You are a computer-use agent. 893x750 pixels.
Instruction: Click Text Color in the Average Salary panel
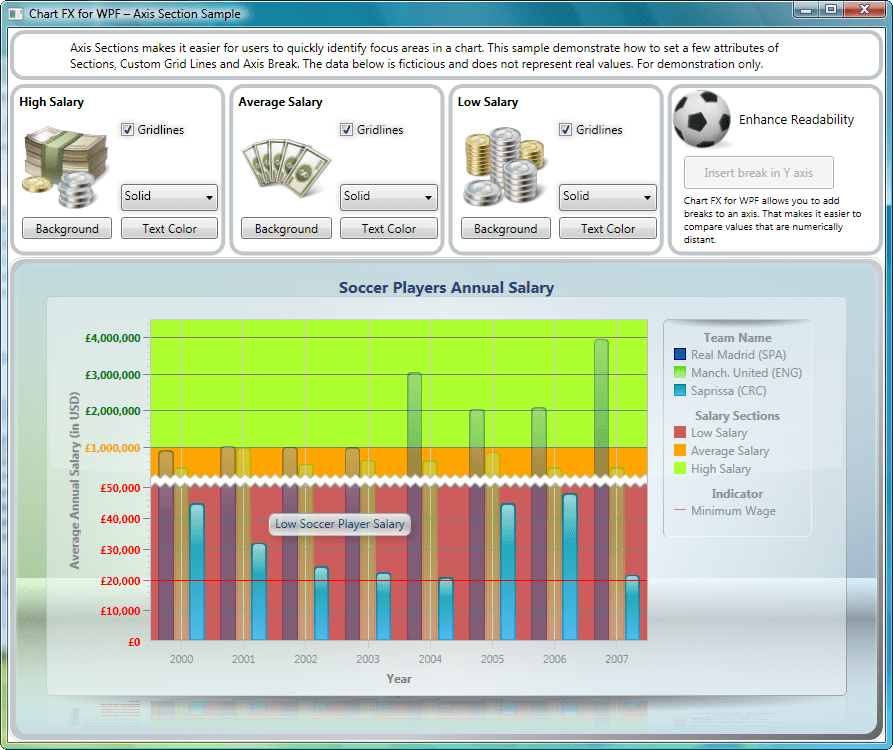(389, 228)
